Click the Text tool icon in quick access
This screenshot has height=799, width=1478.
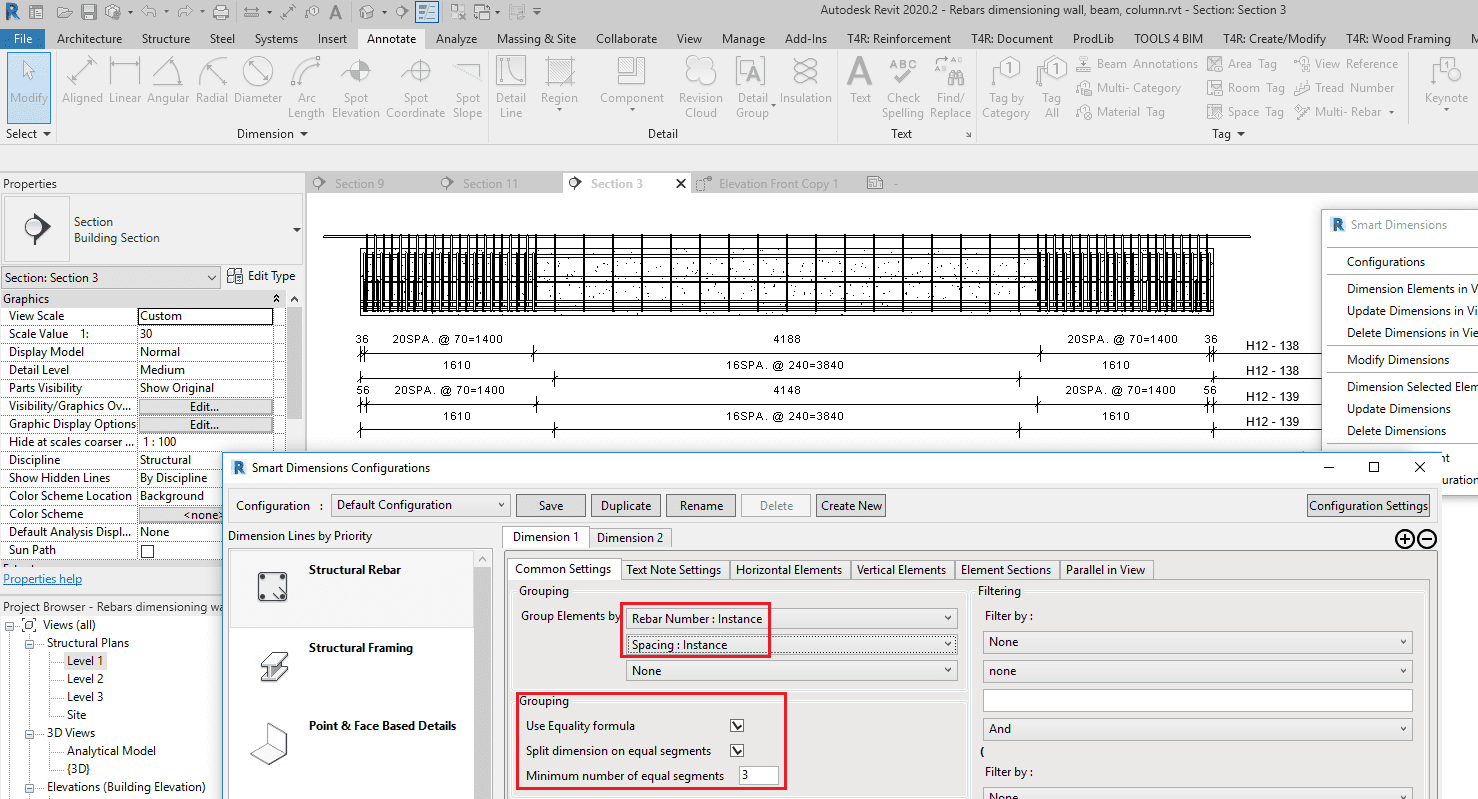click(337, 12)
